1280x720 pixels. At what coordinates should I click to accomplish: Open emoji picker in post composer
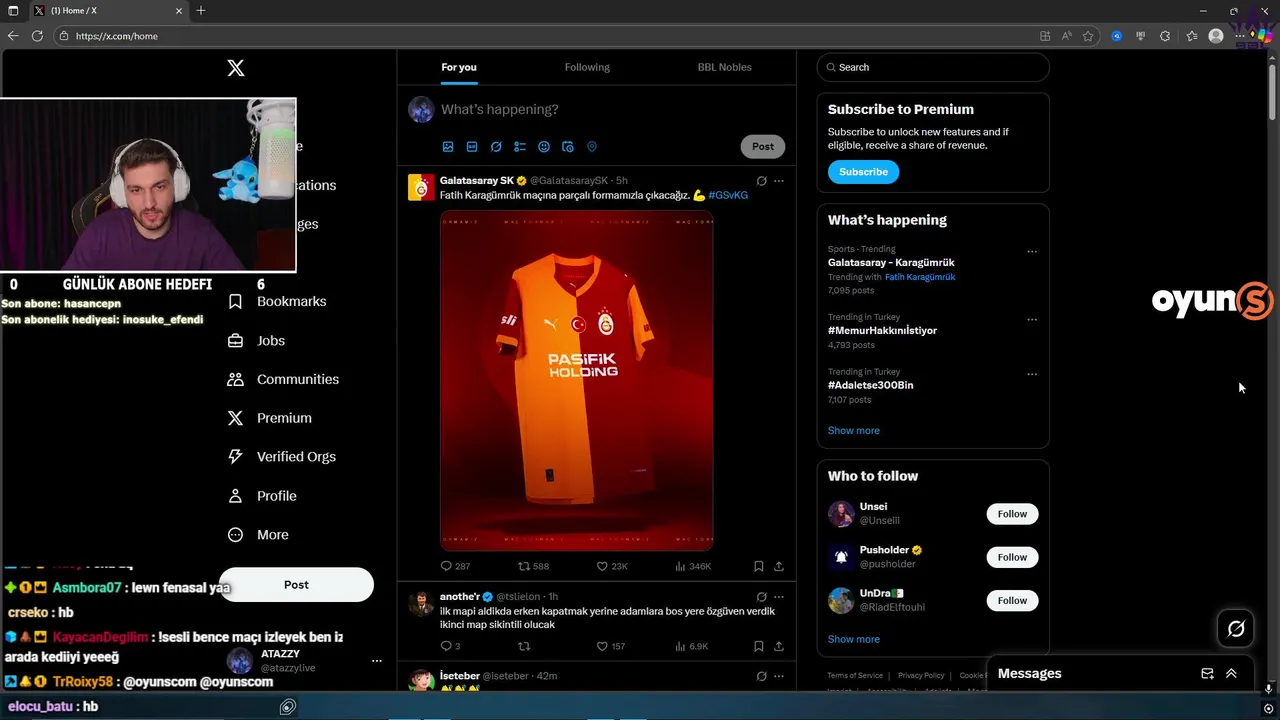[544, 146]
